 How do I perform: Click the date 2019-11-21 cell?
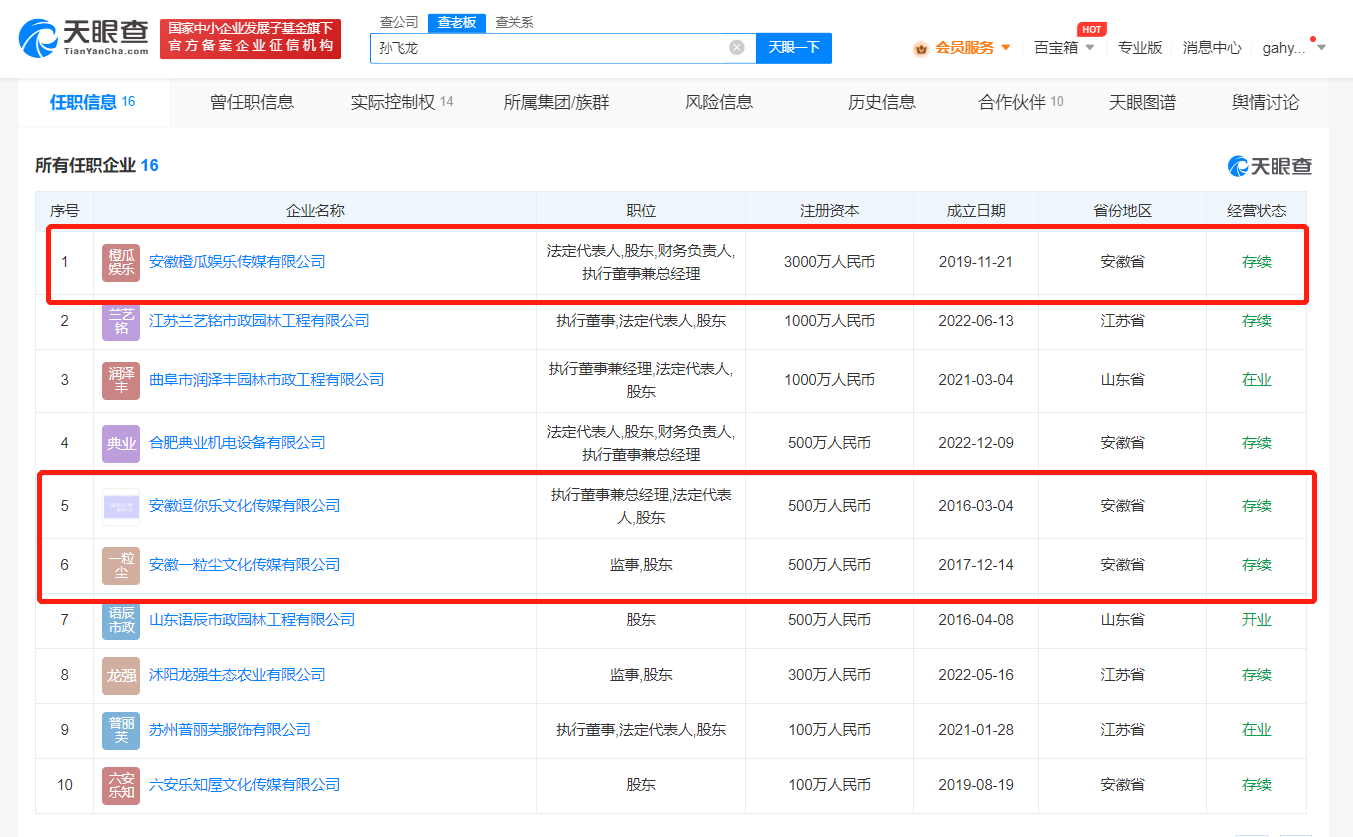pyautogui.click(x=976, y=262)
